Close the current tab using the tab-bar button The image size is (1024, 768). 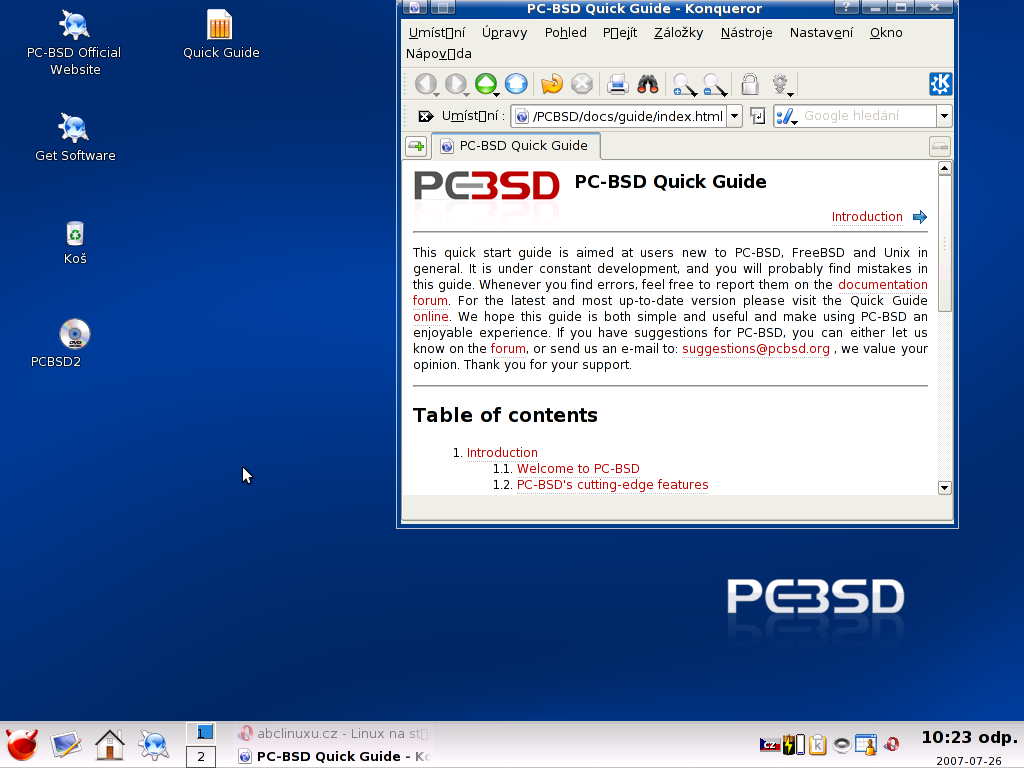[x=940, y=146]
